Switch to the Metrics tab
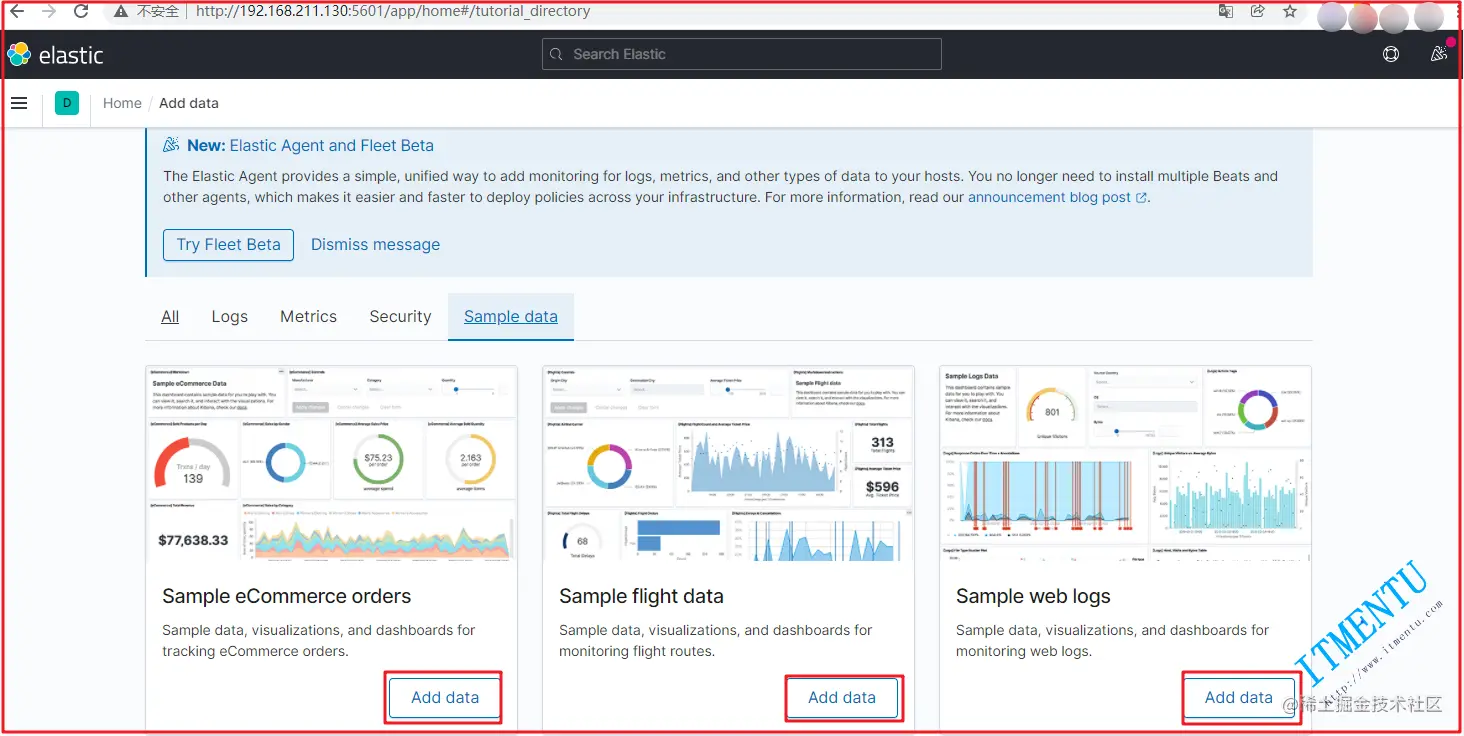Image resolution: width=1464 pixels, height=736 pixels. pos(308,316)
